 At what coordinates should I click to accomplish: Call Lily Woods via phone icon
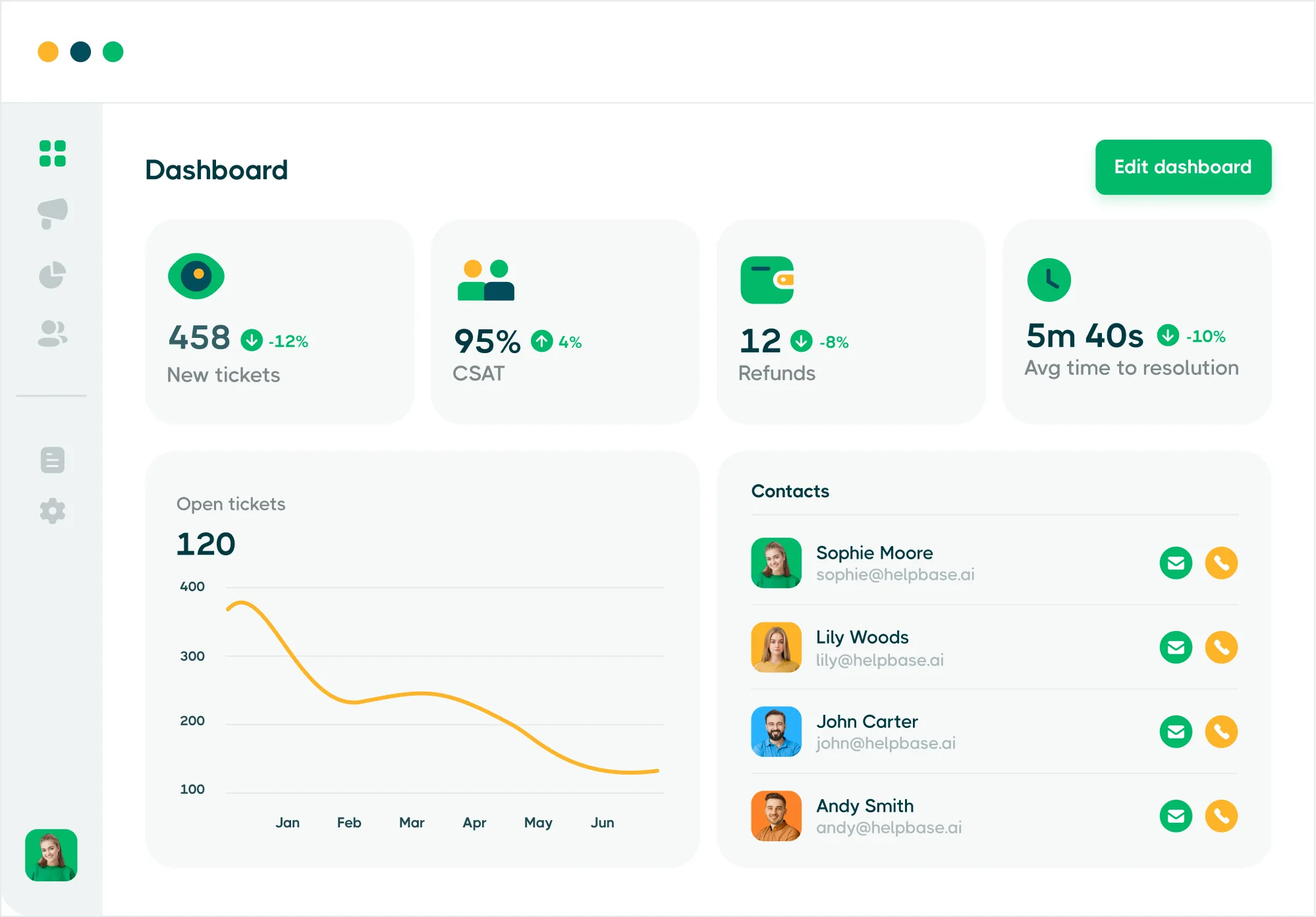click(1221, 648)
